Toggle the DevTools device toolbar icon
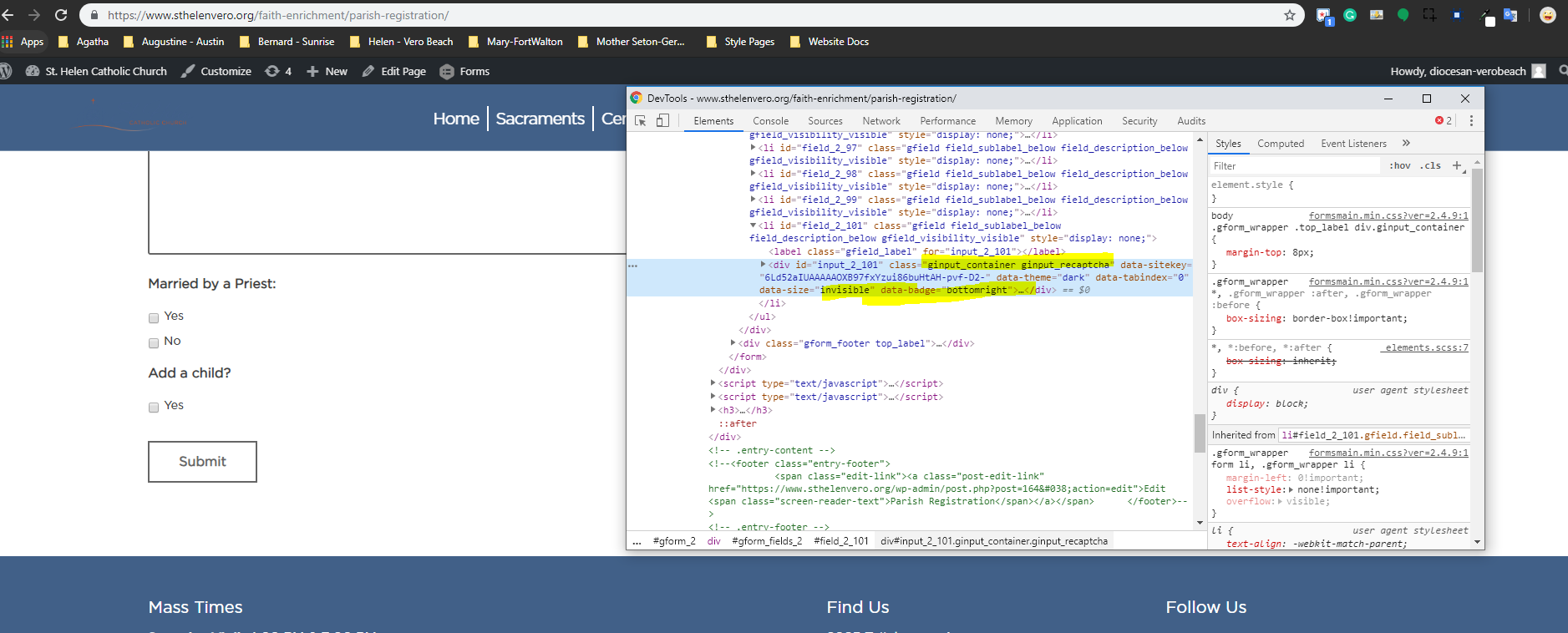This screenshot has width=1568, height=633. [x=662, y=121]
